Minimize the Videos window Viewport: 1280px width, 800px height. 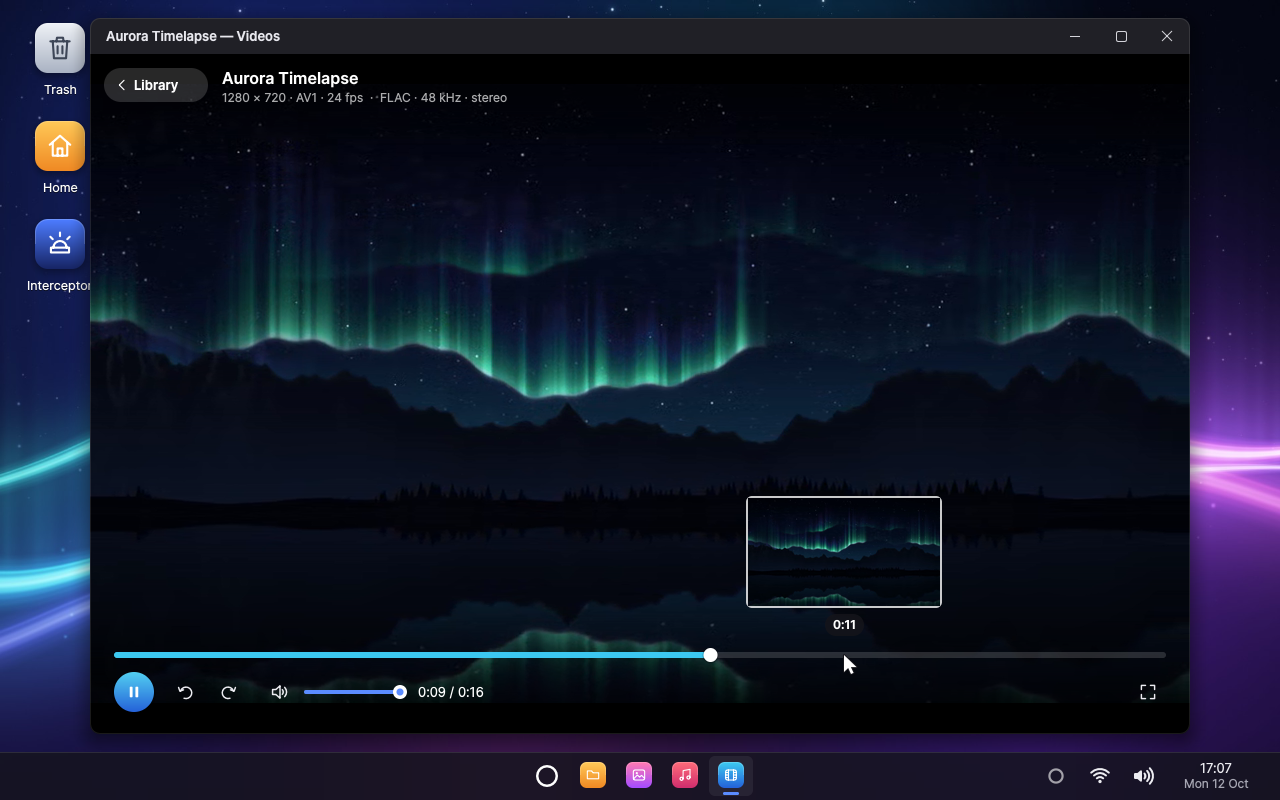click(x=1075, y=36)
